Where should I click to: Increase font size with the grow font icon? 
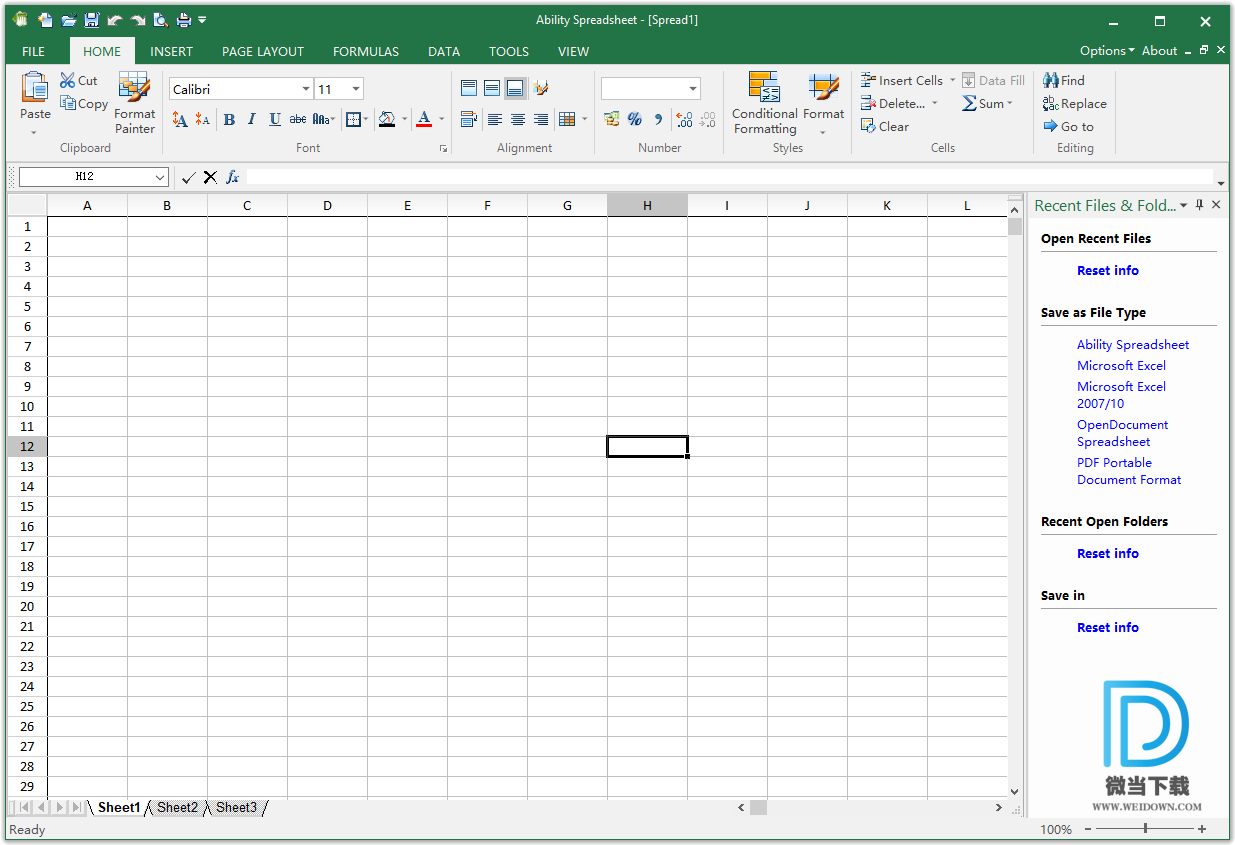coord(180,120)
